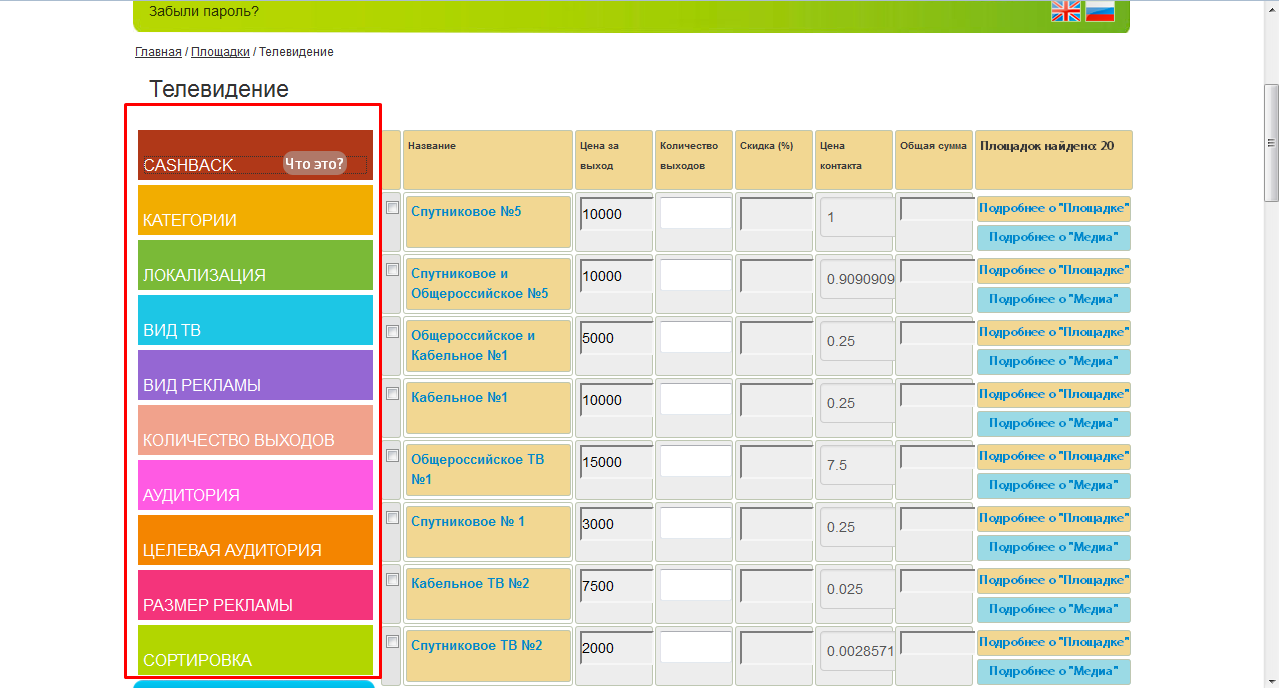Open the Площадки breadcrumb link

(220, 51)
